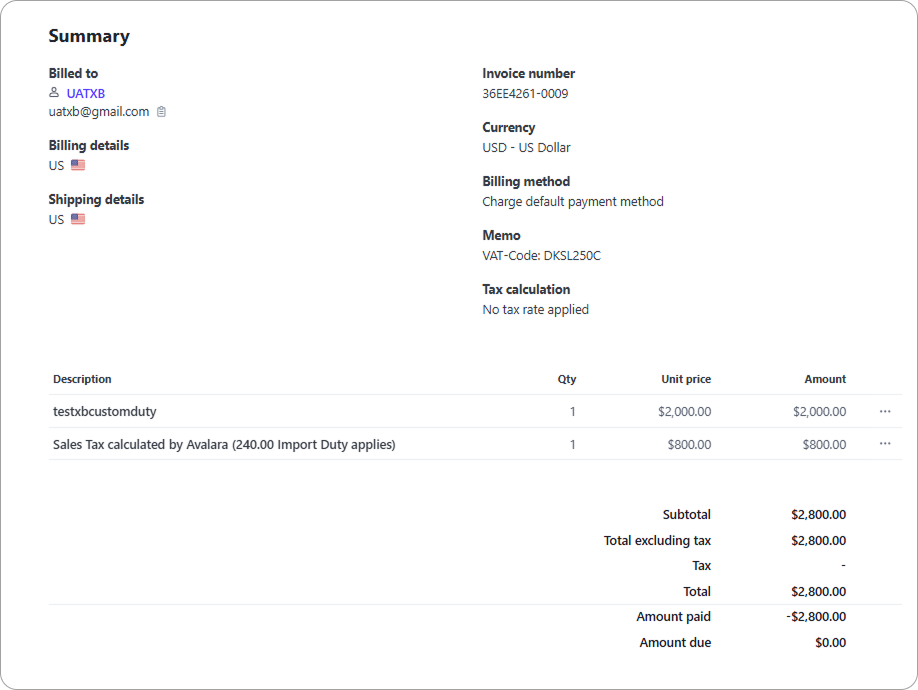Open the UATXB customer link
Image resolution: width=918 pixels, height=690 pixels.
click(86, 93)
